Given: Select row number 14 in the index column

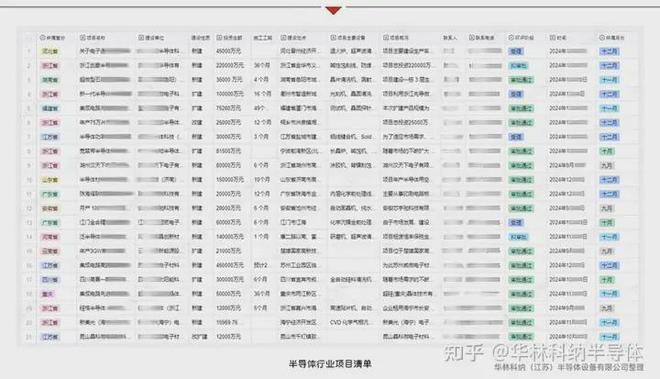Looking at the screenshot, I should [29, 237].
